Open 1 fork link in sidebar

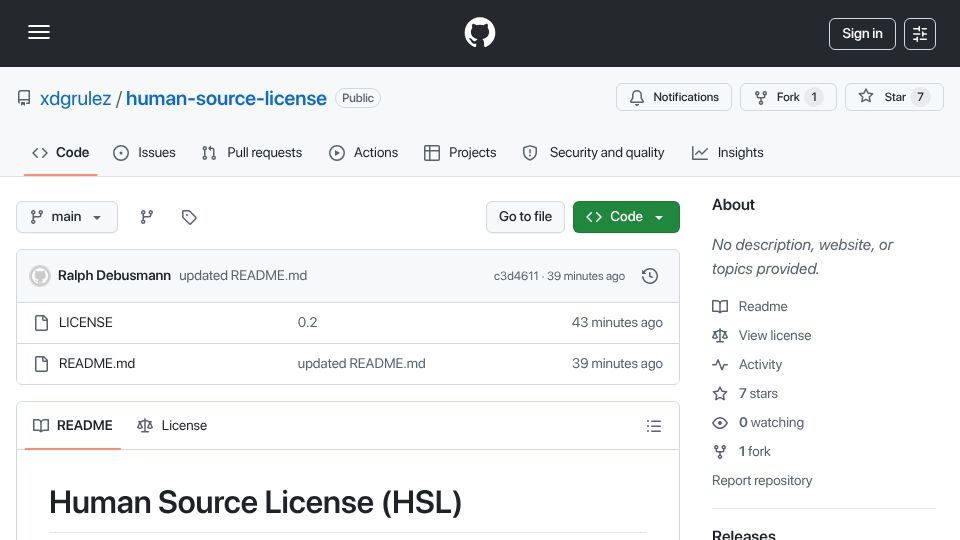point(741,451)
